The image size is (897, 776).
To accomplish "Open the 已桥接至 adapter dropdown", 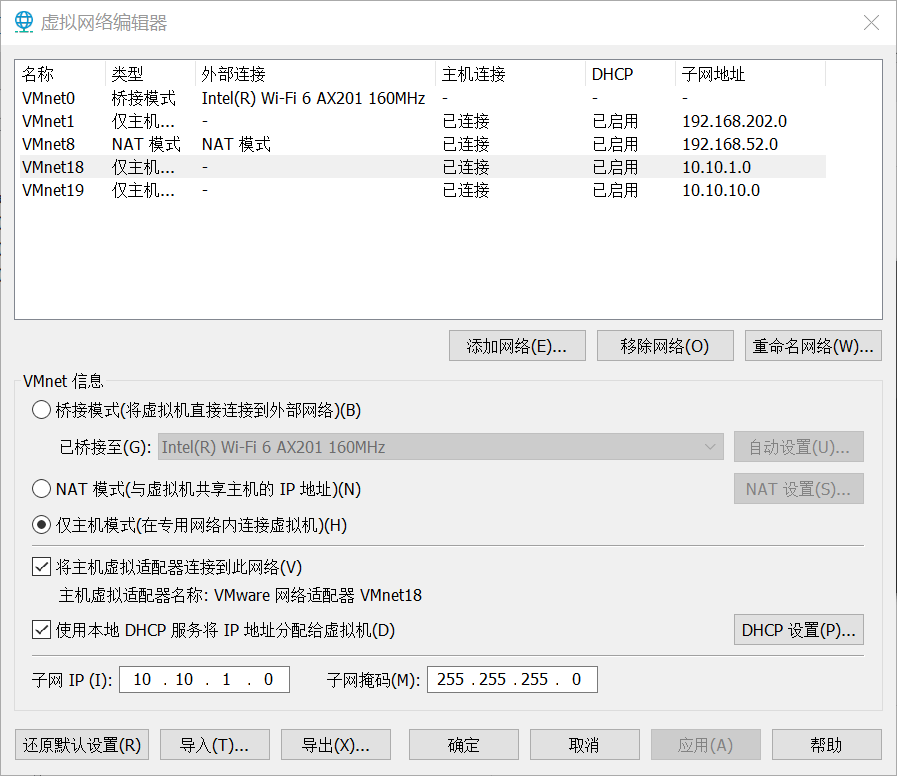I will (x=440, y=447).
